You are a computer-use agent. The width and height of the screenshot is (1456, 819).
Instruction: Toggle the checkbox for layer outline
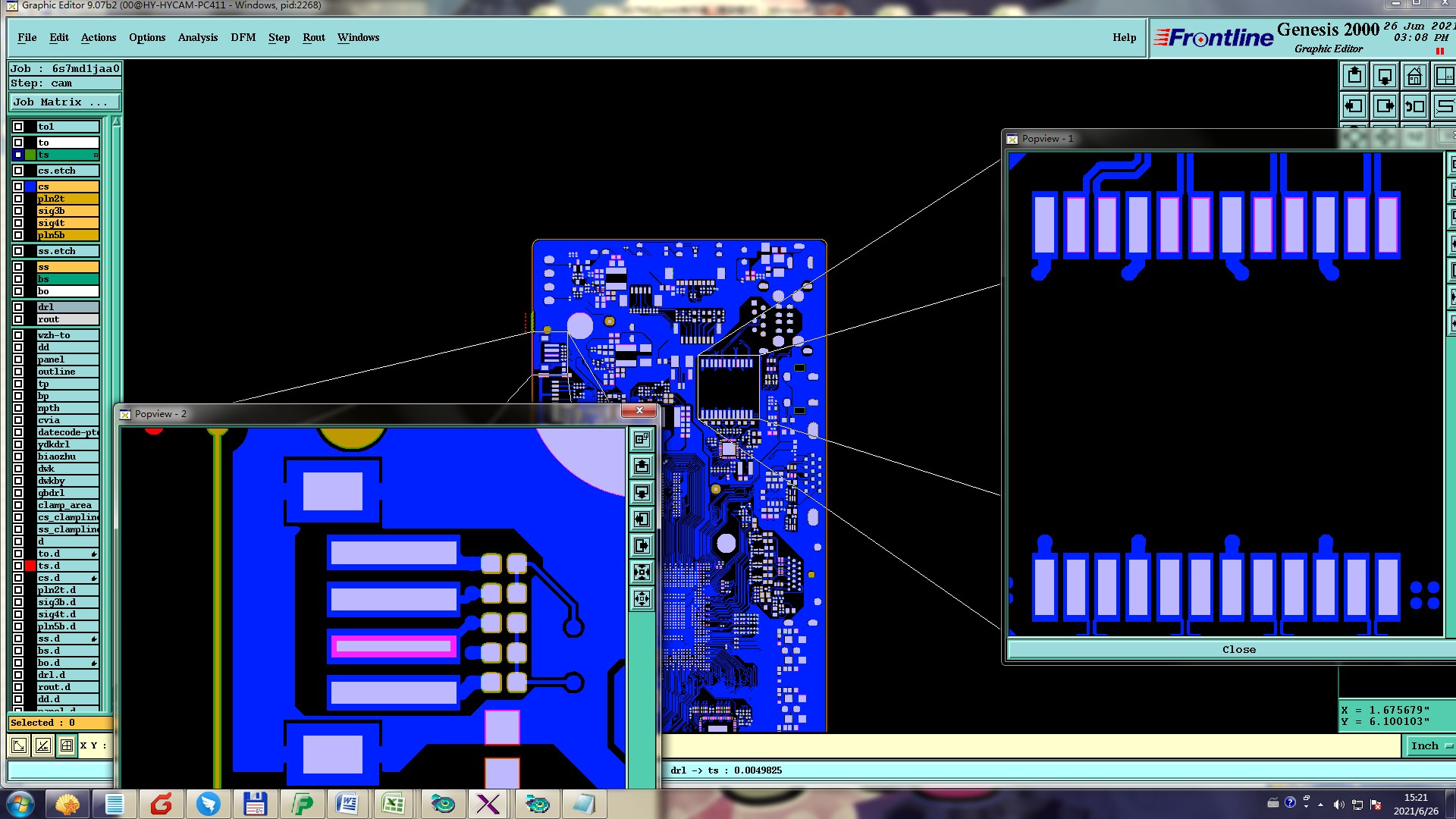click(x=18, y=372)
